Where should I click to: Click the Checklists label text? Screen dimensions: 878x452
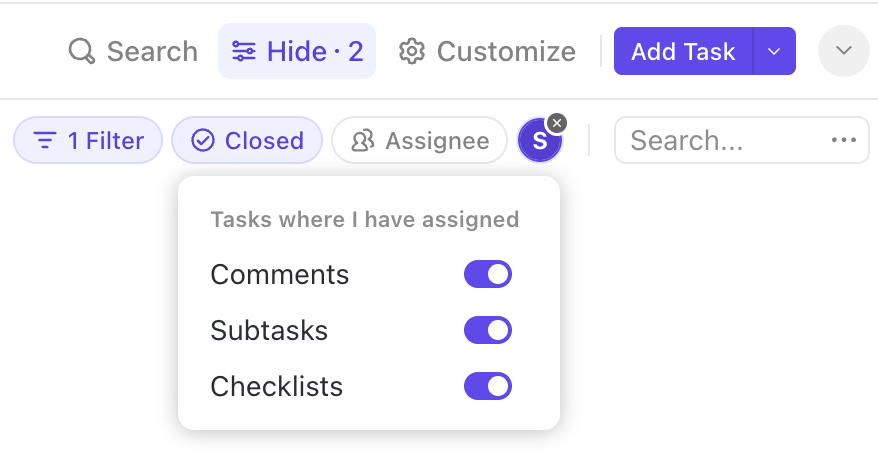[x=277, y=386]
